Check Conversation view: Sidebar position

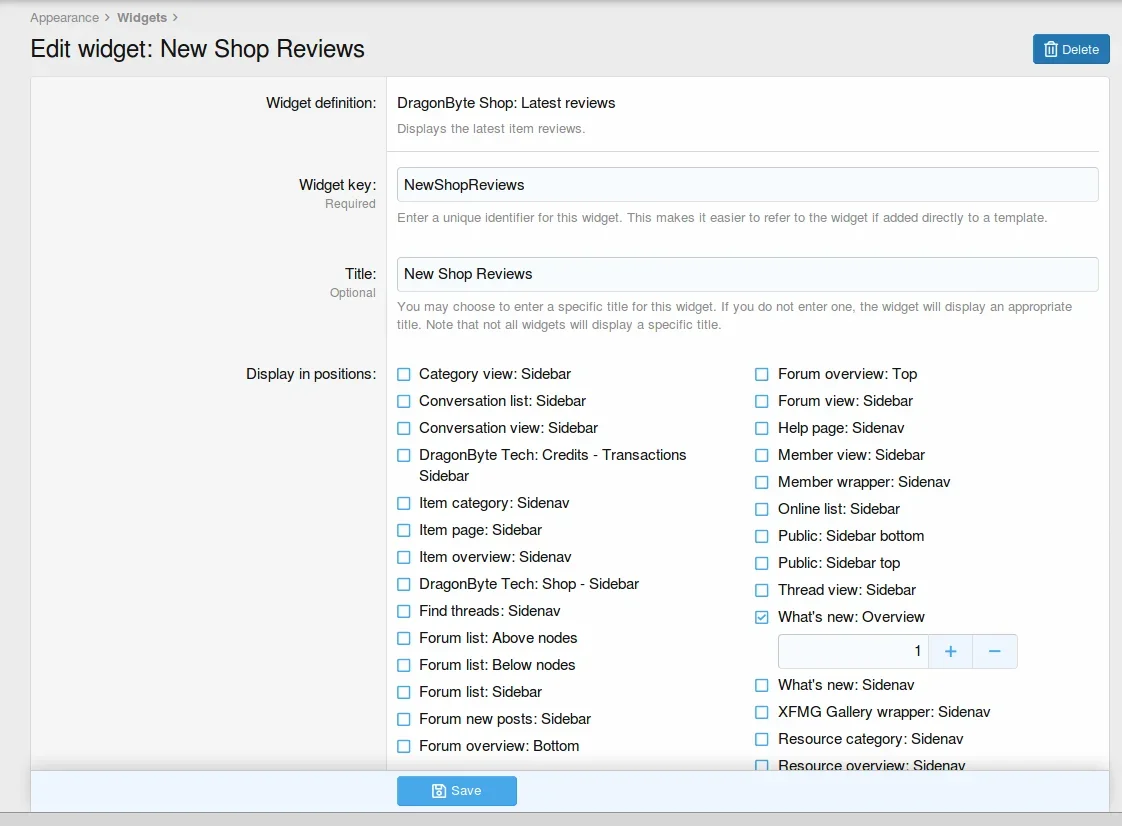point(404,428)
